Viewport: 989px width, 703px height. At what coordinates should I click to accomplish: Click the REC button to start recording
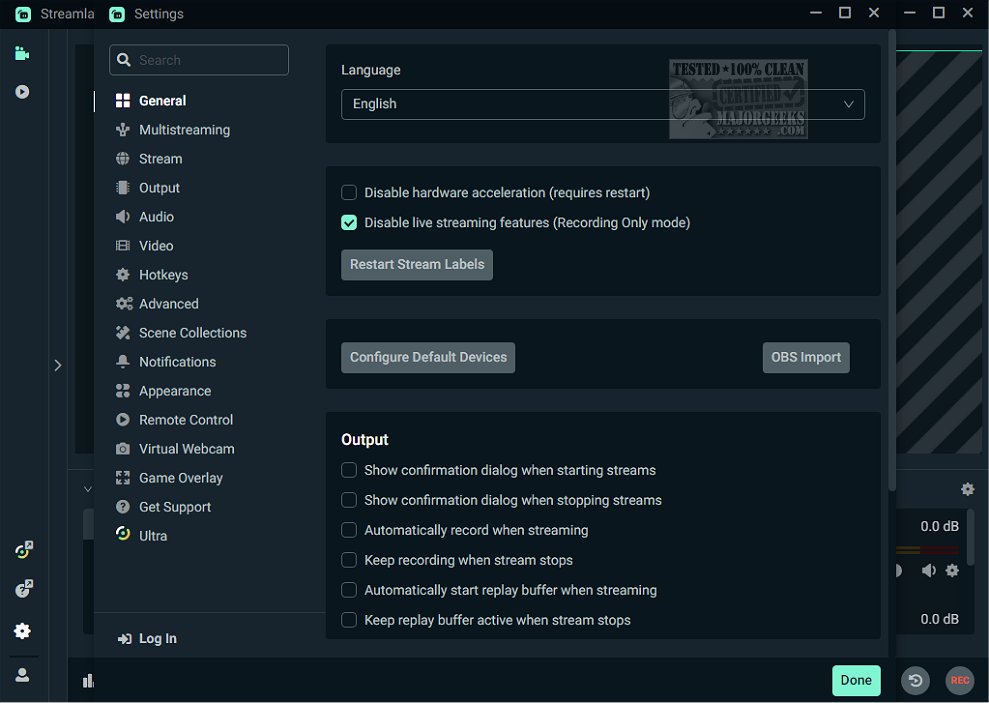959,680
